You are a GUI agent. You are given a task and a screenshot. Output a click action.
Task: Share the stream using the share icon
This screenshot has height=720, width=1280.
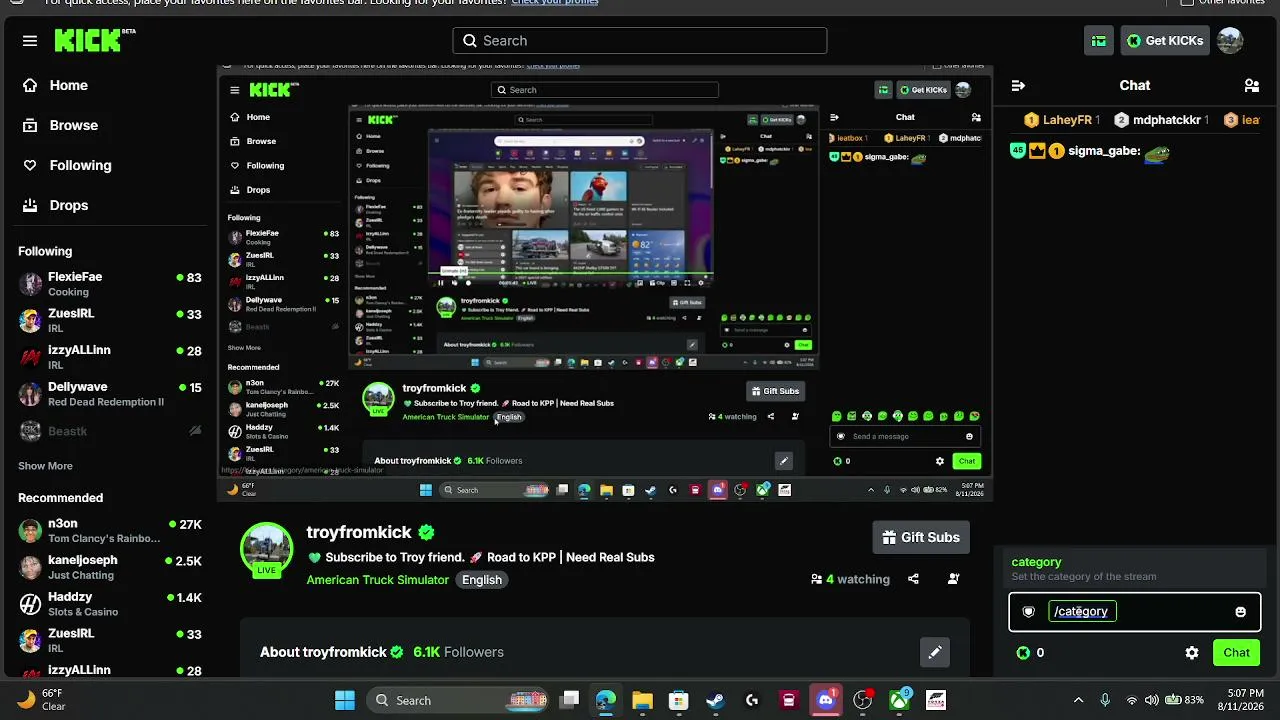tap(913, 579)
